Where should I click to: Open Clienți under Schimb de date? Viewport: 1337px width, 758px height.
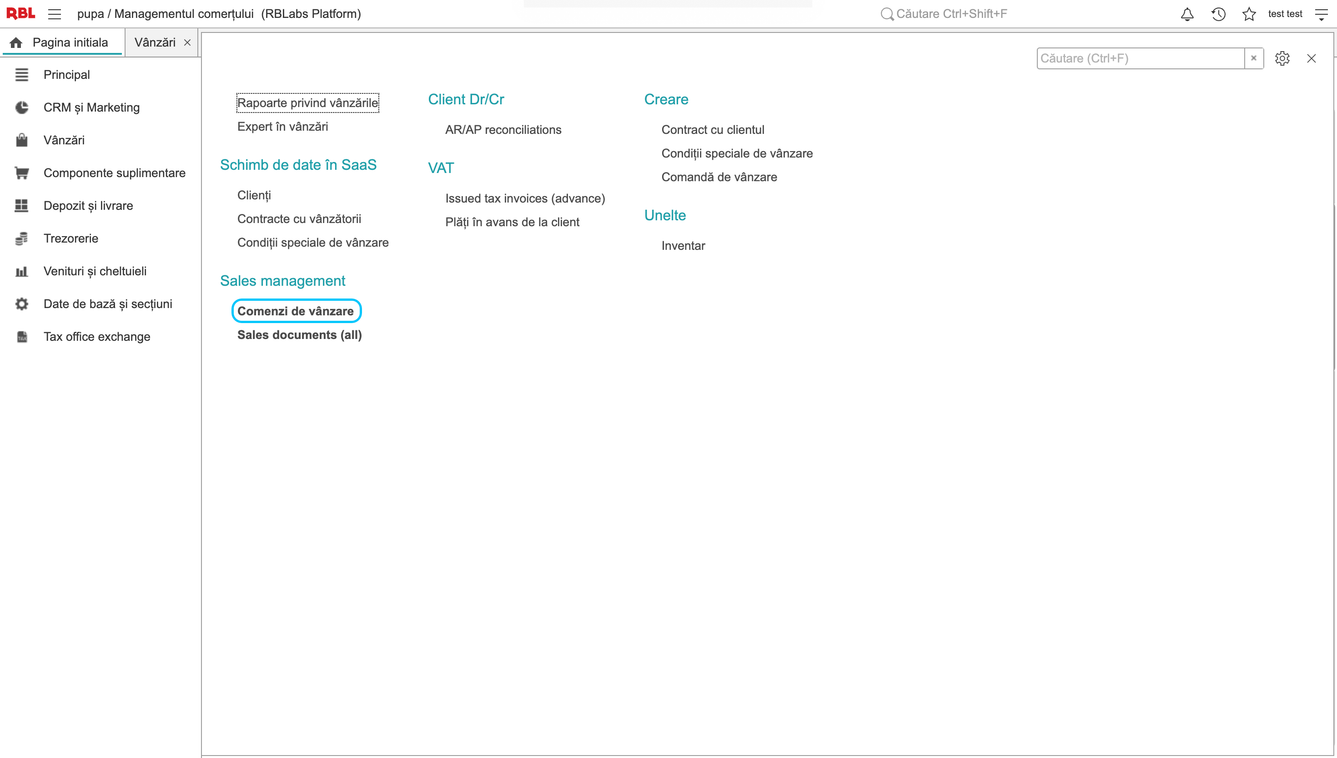[x=254, y=195]
